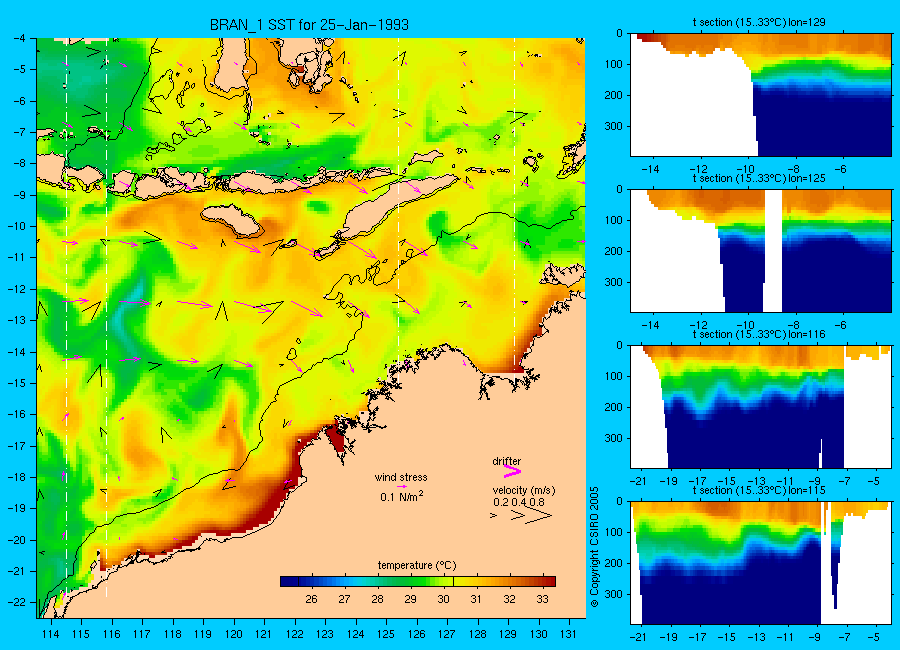Click the '-21' axis label below the lon=116 section

638,481
